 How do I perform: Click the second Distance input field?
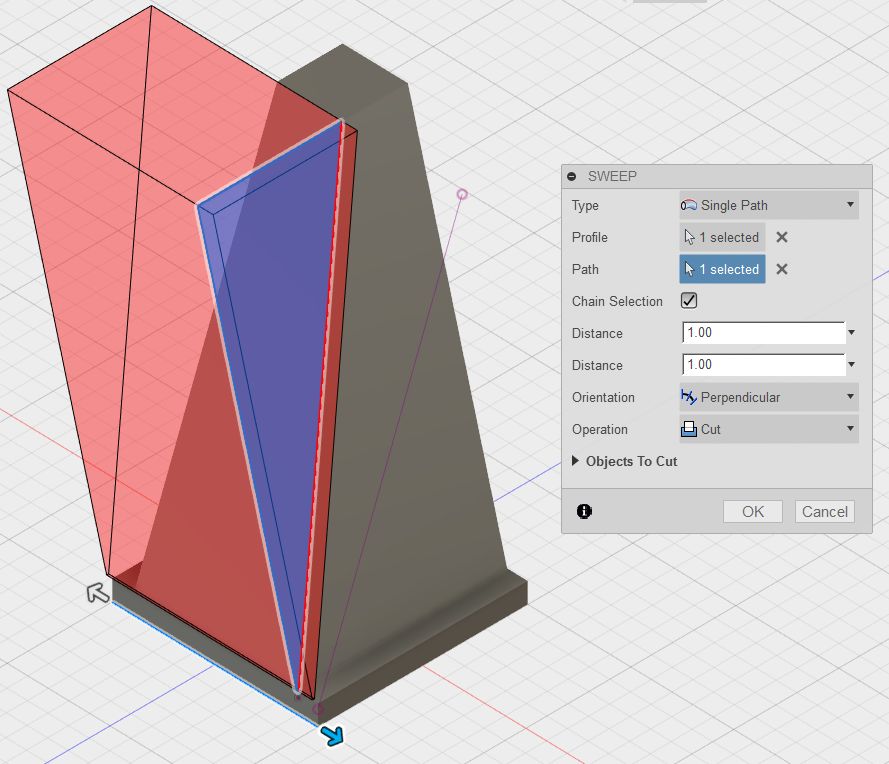pos(760,364)
